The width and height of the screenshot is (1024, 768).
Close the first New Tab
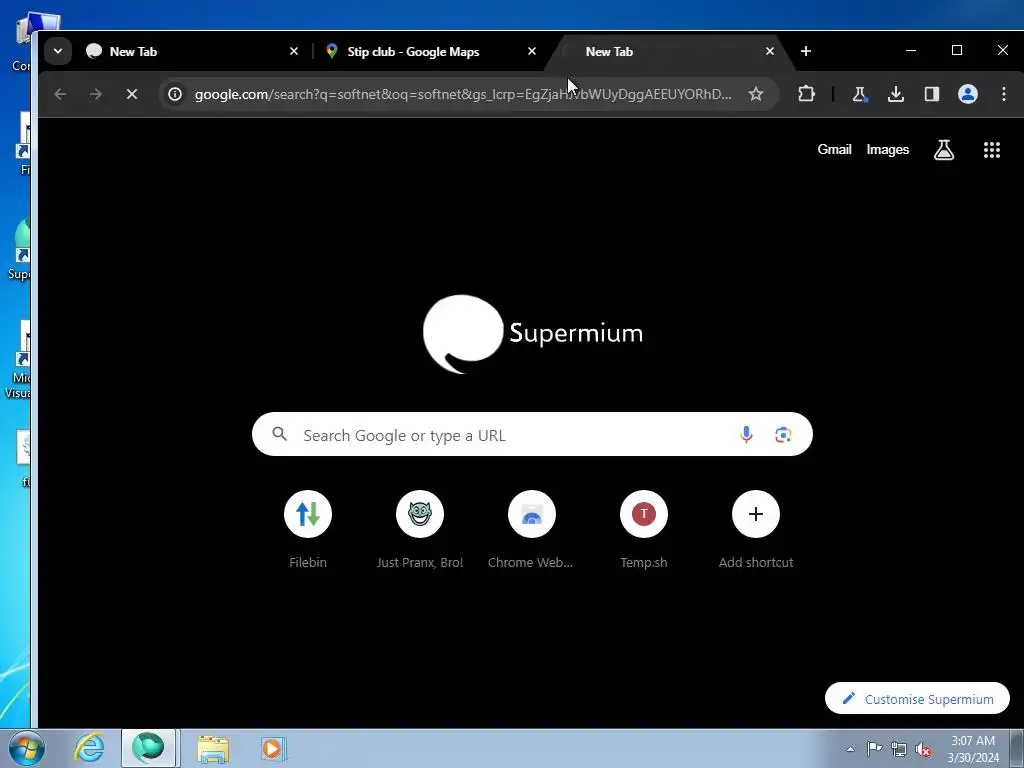click(x=294, y=51)
